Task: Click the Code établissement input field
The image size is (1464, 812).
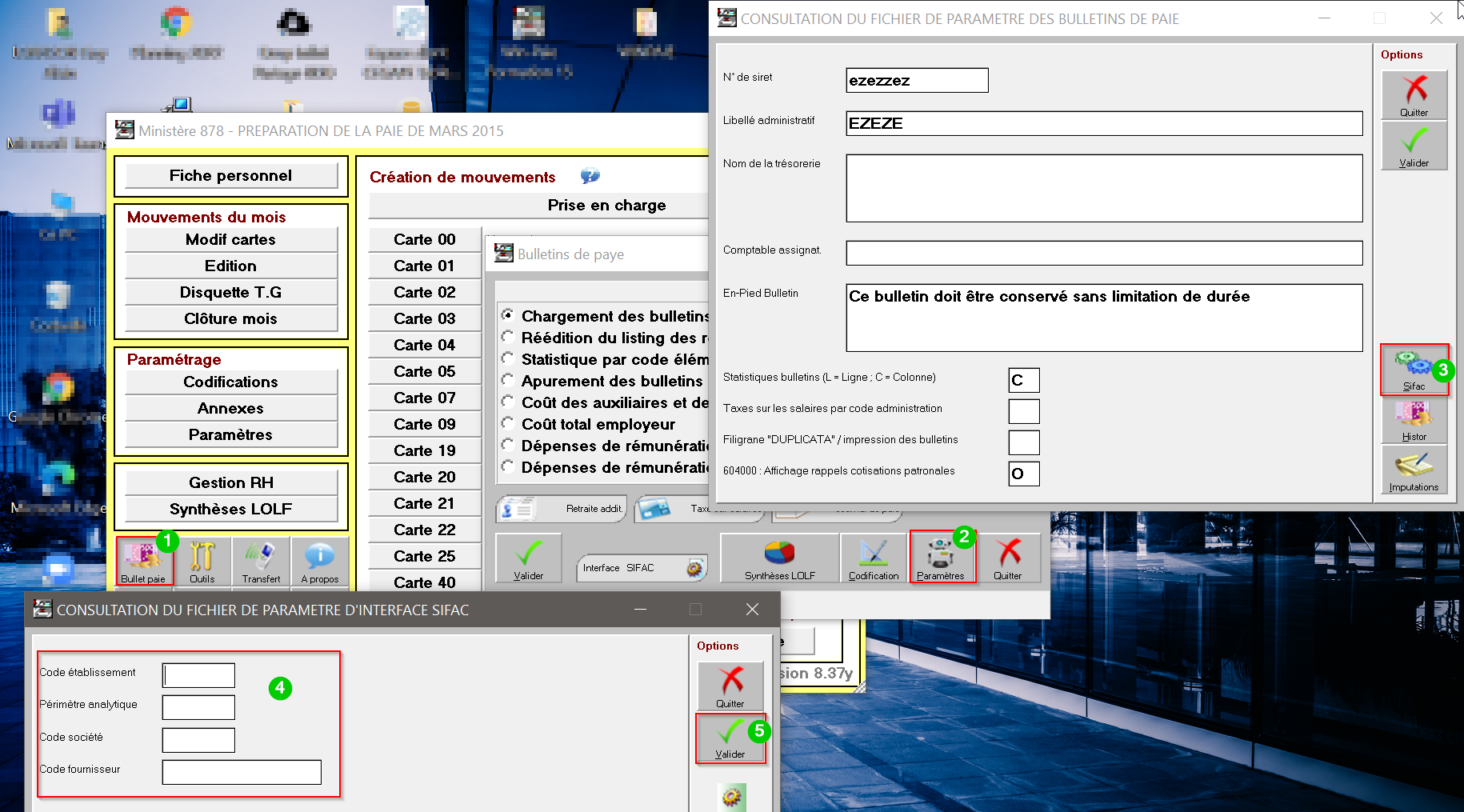Action: click(198, 675)
